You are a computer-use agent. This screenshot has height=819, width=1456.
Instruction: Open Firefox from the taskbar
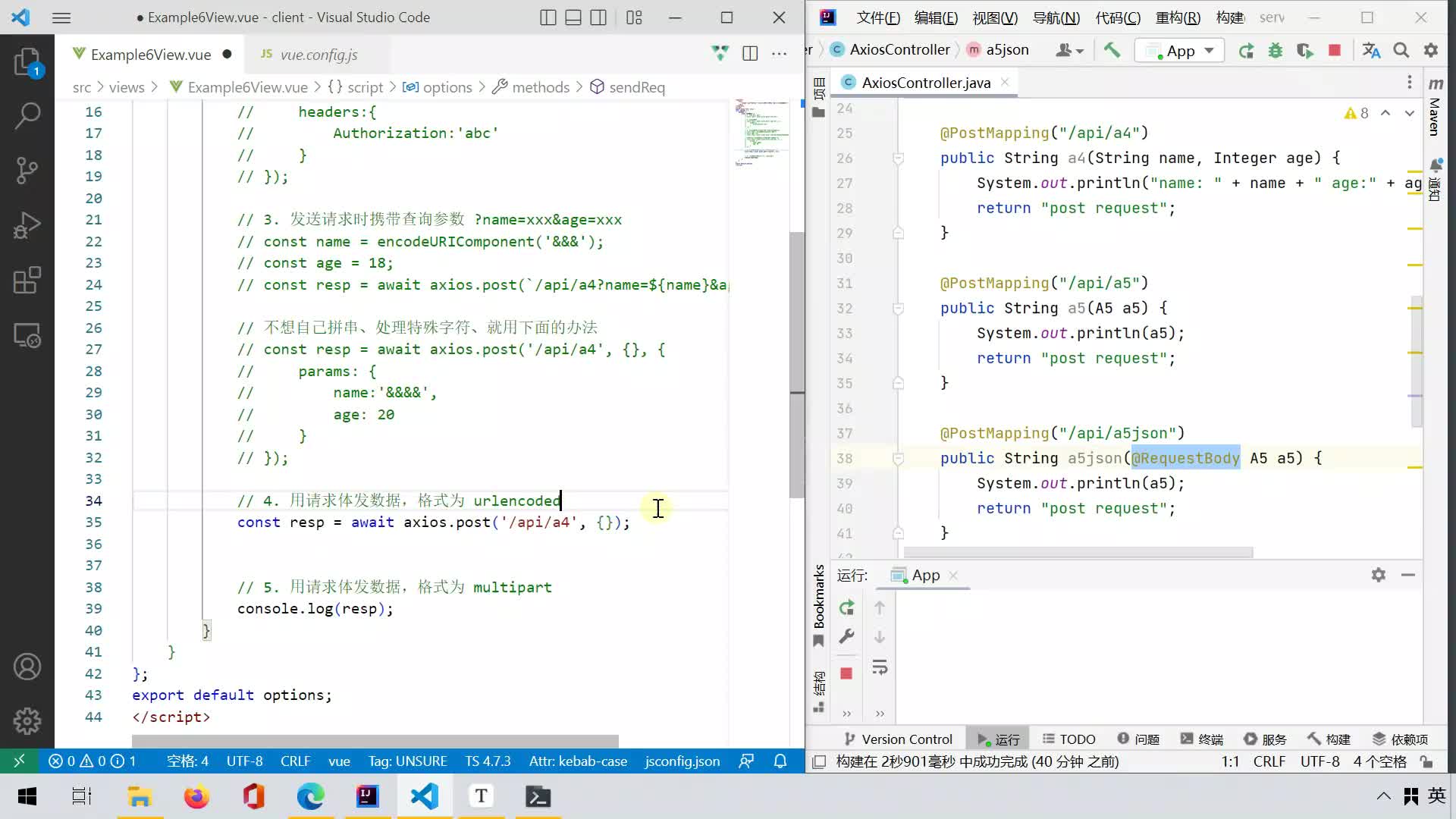(196, 796)
